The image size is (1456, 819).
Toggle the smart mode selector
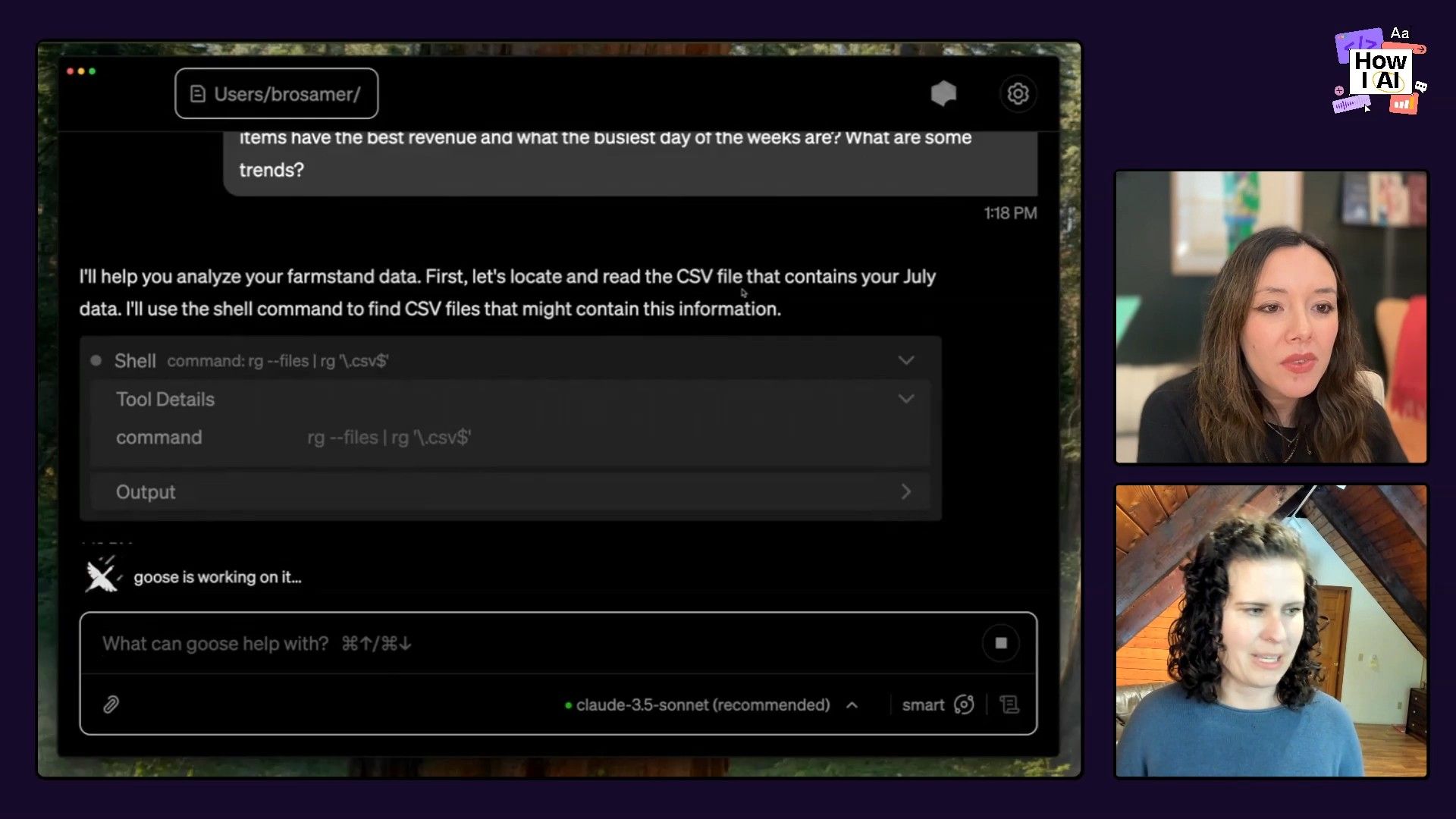point(923,704)
